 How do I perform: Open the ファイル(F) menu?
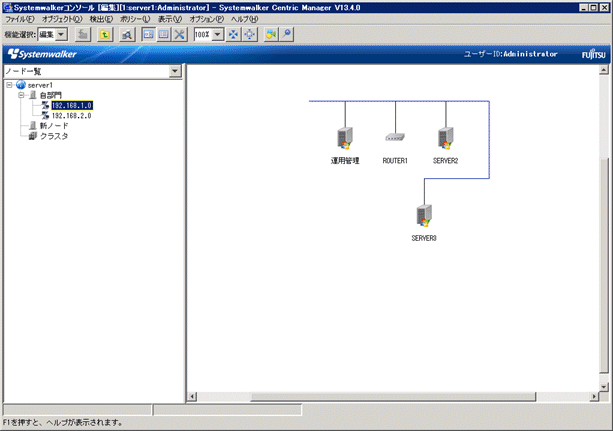[20, 19]
